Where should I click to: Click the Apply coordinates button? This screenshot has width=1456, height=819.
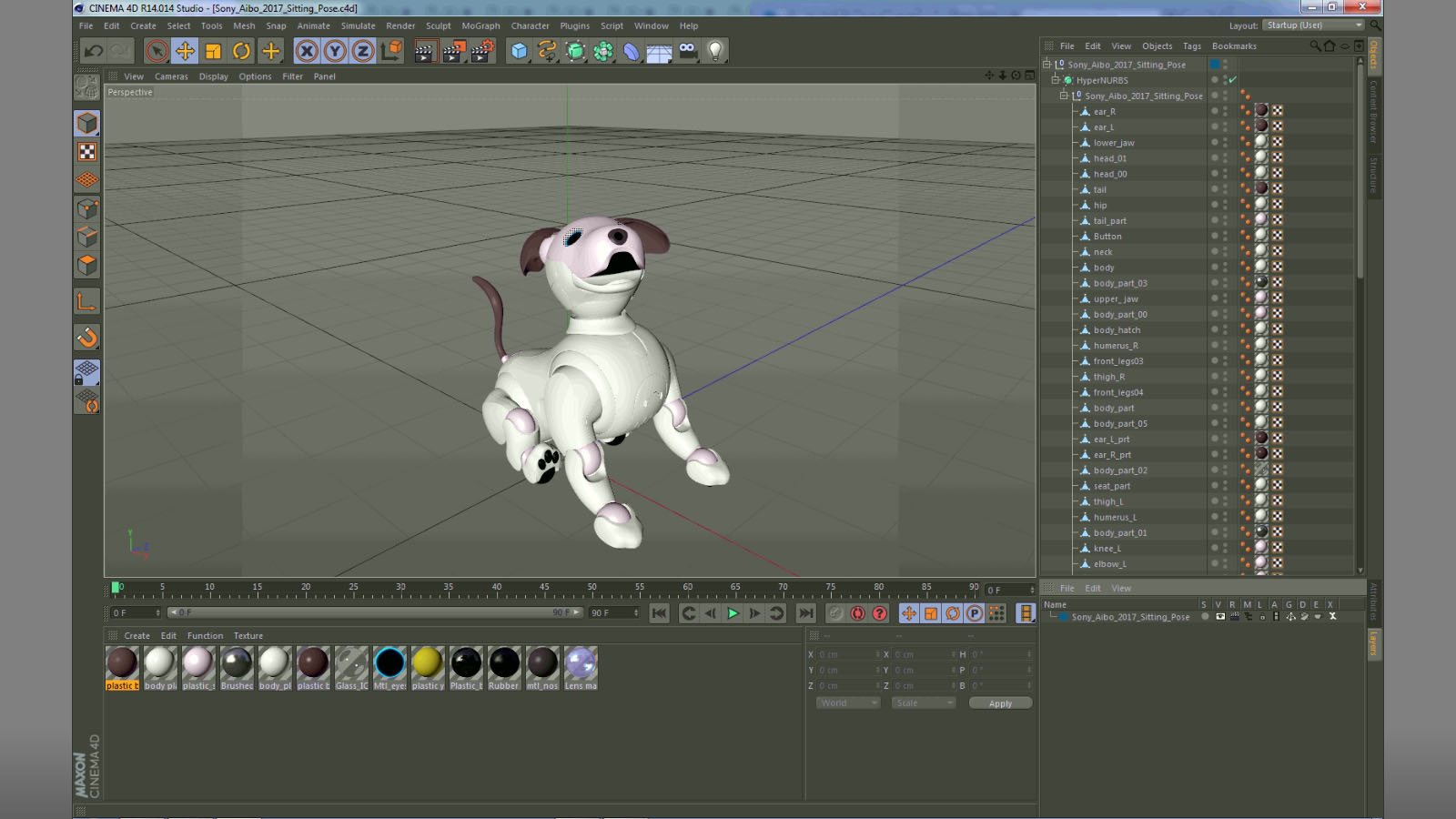point(1000,703)
